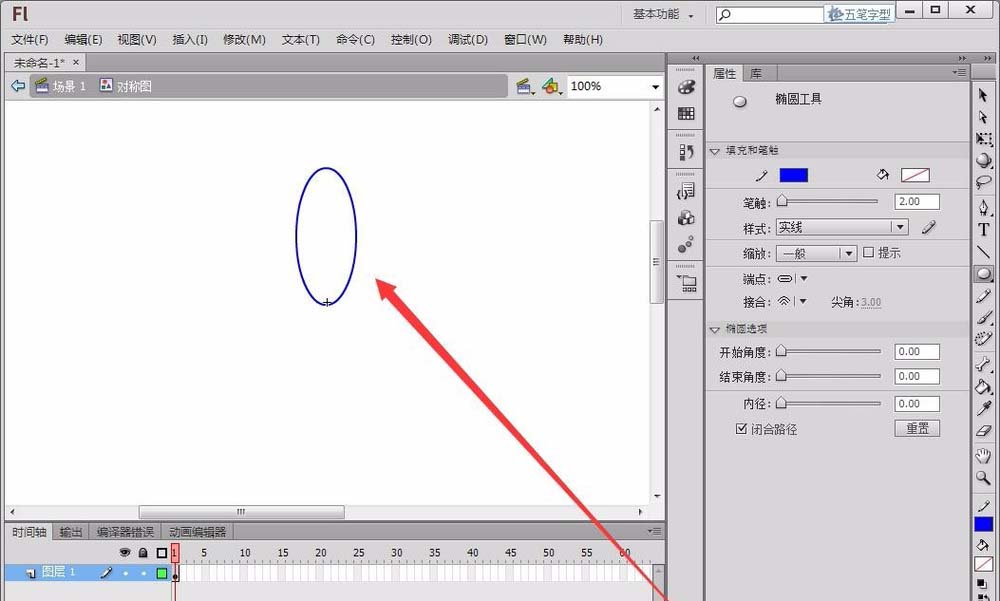Open the edit scene dropdown icon
Screen dimensions: 1000x601
pyautogui.click(x=524, y=86)
